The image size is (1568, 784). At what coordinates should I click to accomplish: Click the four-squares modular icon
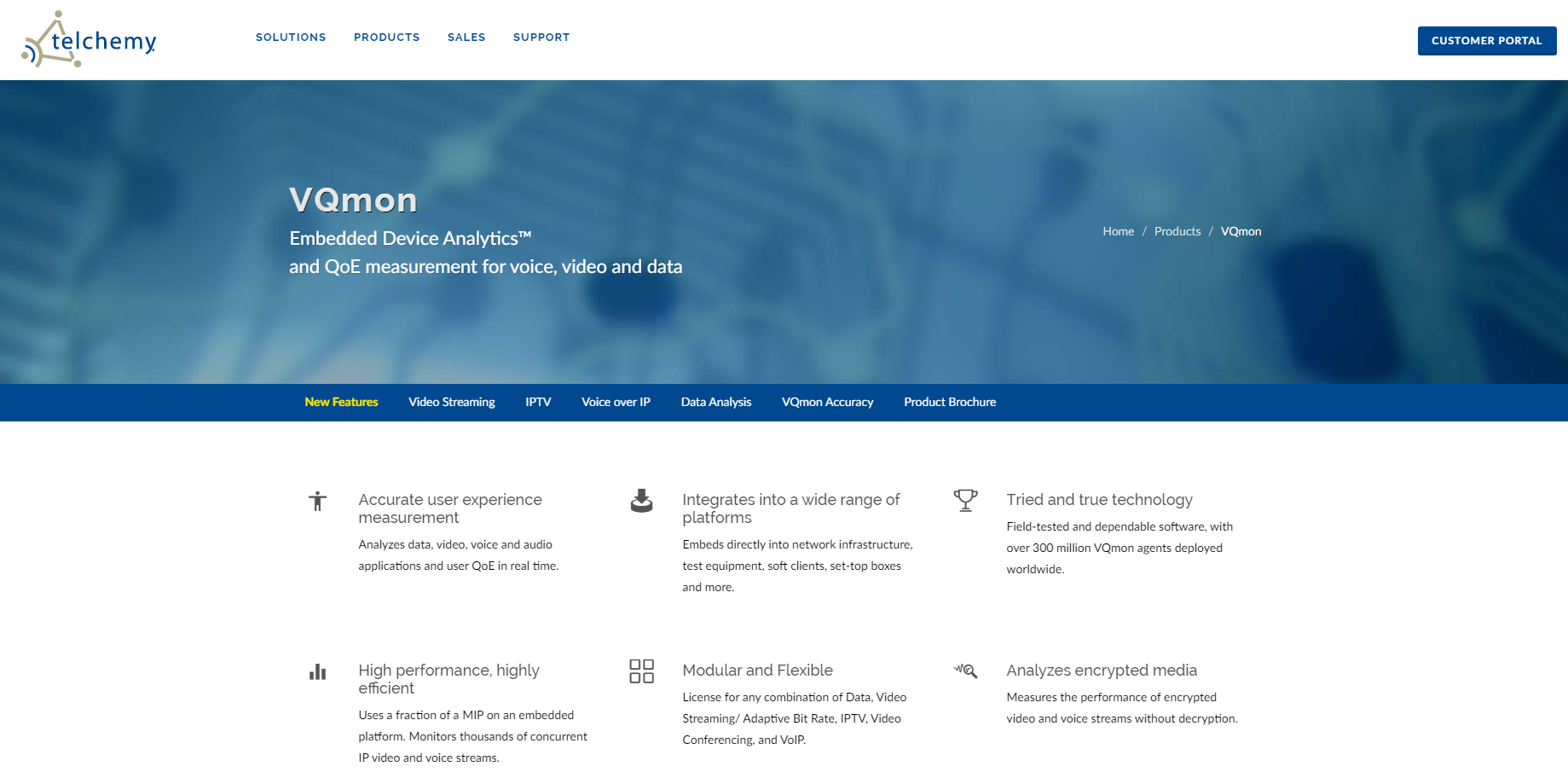pos(641,671)
